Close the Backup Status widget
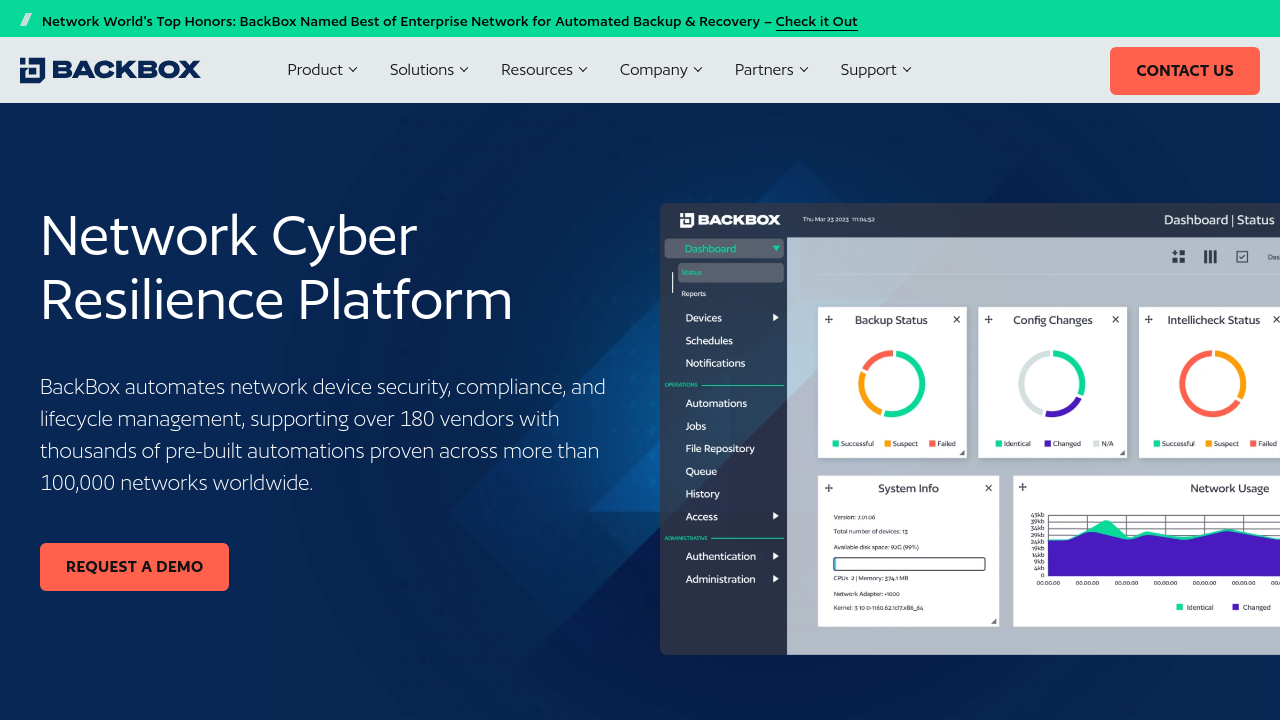 (956, 320)
